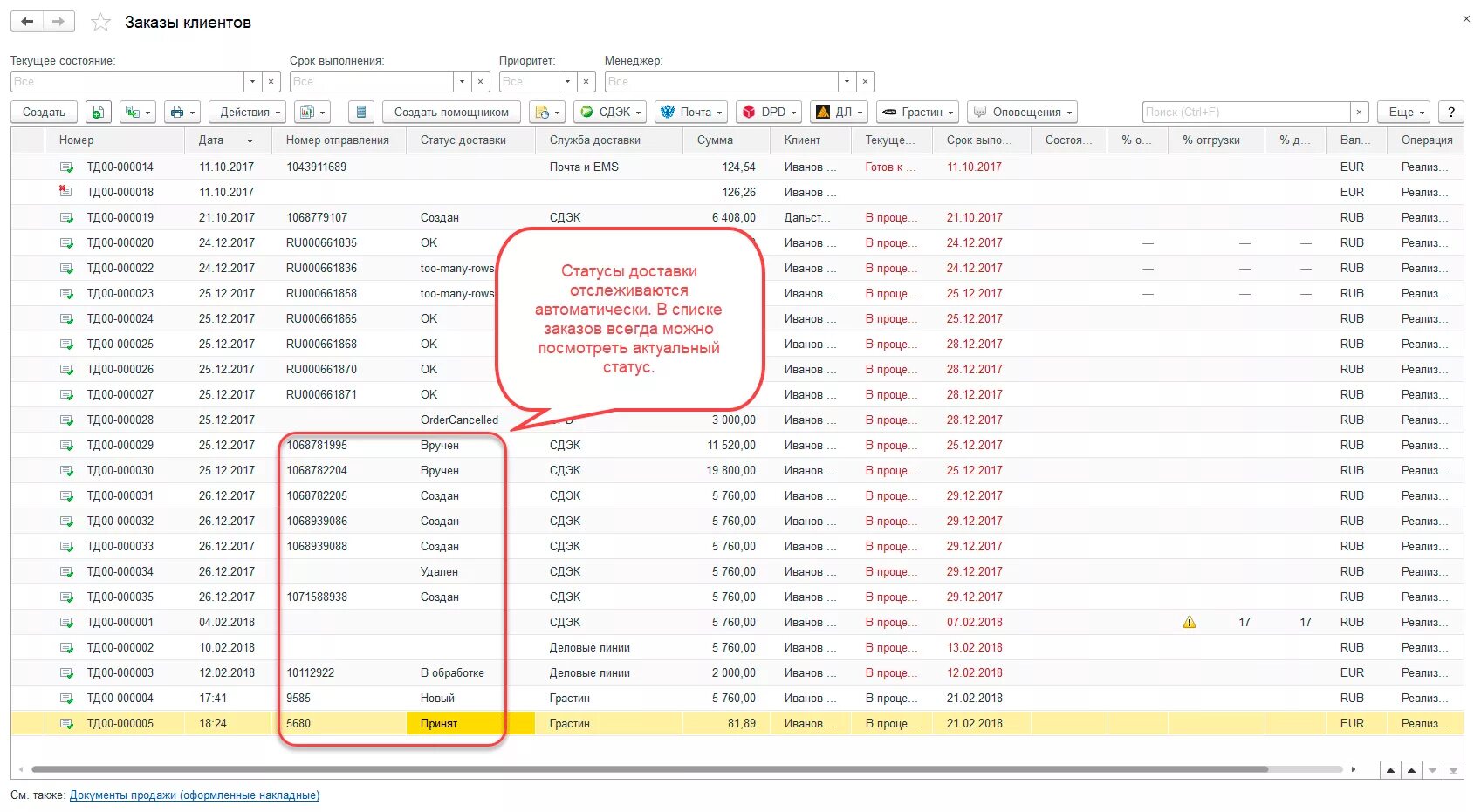Open the create-based-on icon dropdown

(x=138, y=112)
